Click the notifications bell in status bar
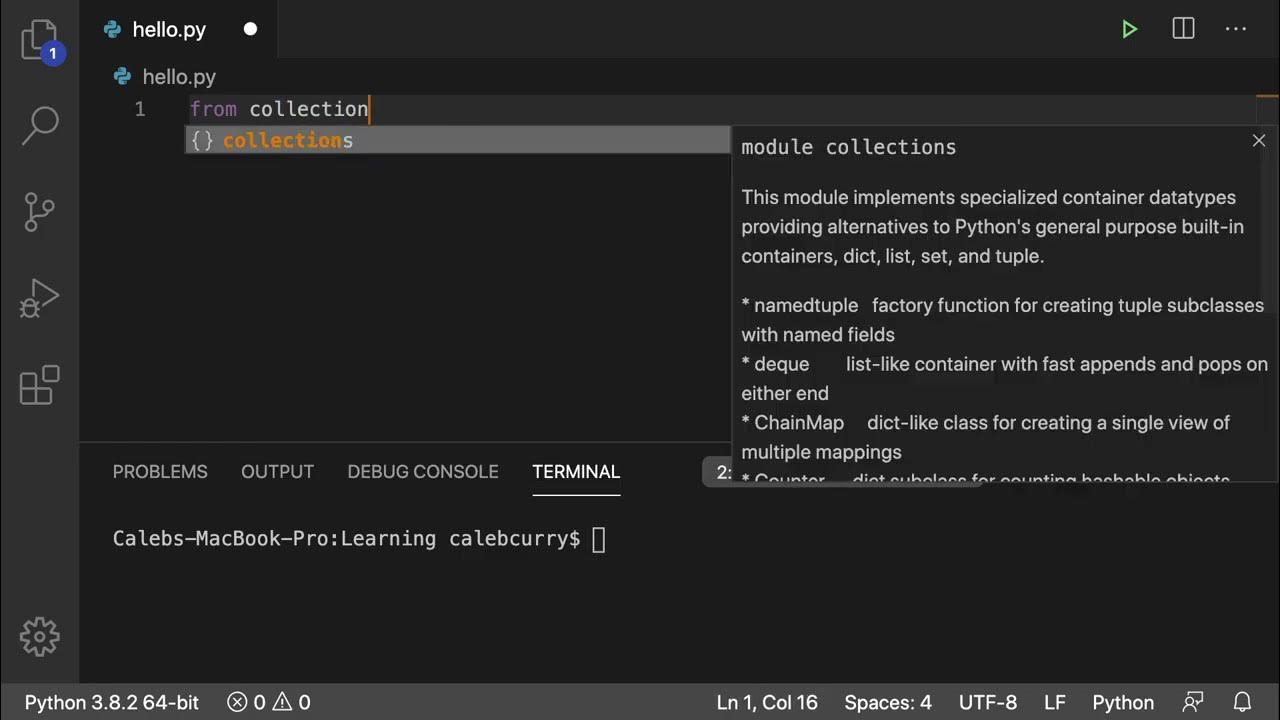 [x=1242, y=702]
